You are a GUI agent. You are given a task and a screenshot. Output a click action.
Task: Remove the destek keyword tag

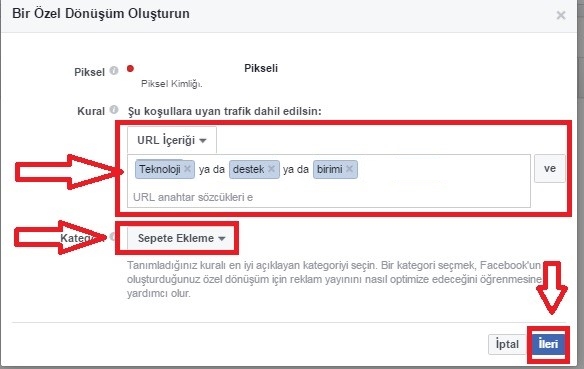[x=272, y=169]
